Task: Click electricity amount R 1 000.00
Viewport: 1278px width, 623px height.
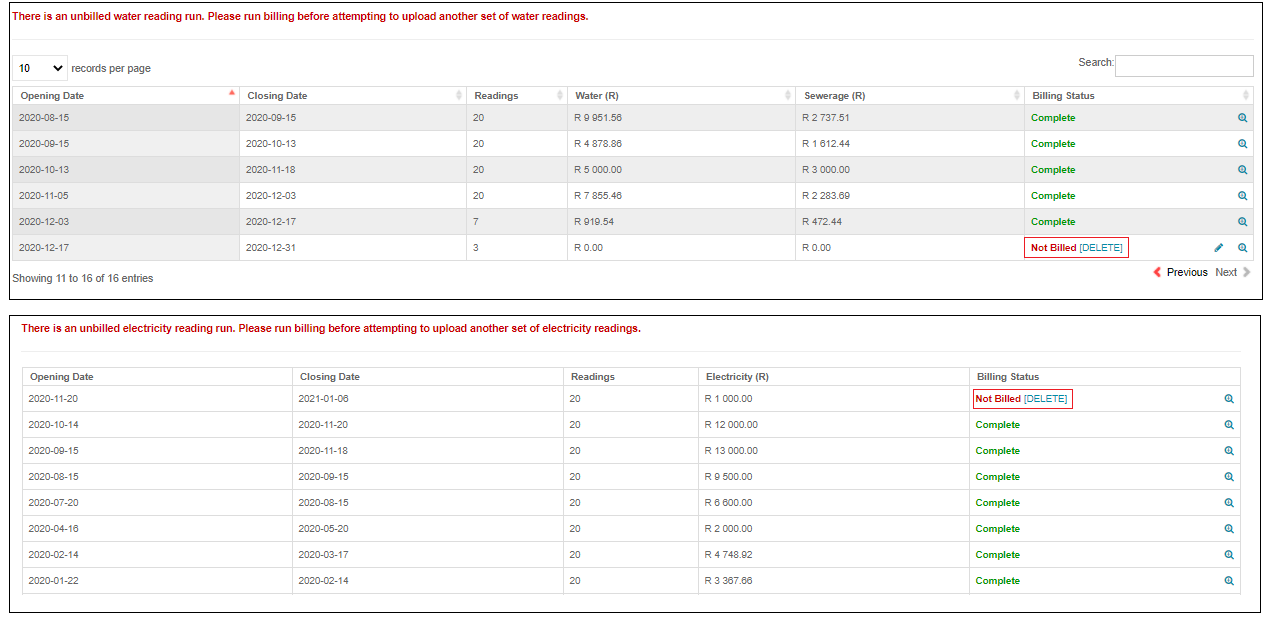Action: (729, 399)
